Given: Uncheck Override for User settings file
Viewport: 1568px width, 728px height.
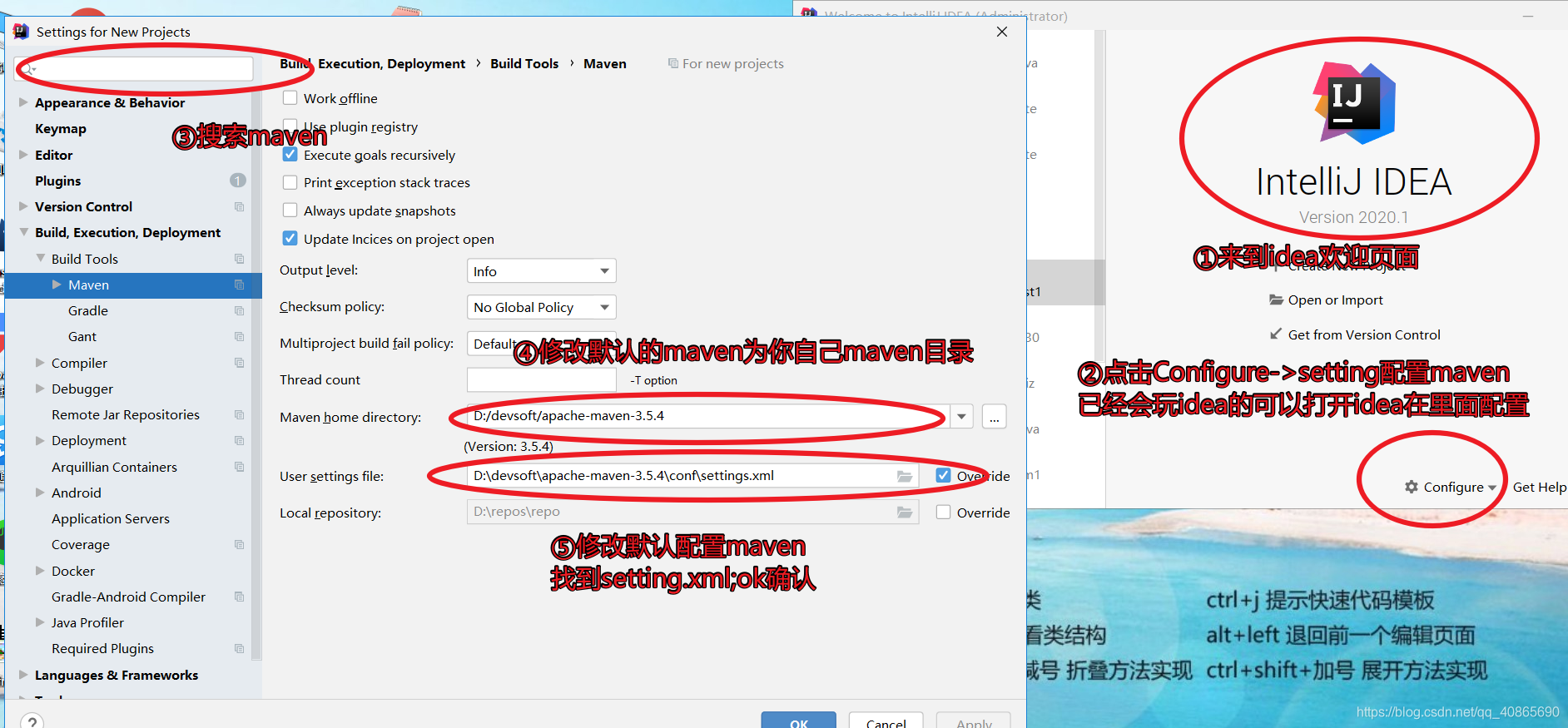Looking at the screenshot, I should (x=943, y=476).
